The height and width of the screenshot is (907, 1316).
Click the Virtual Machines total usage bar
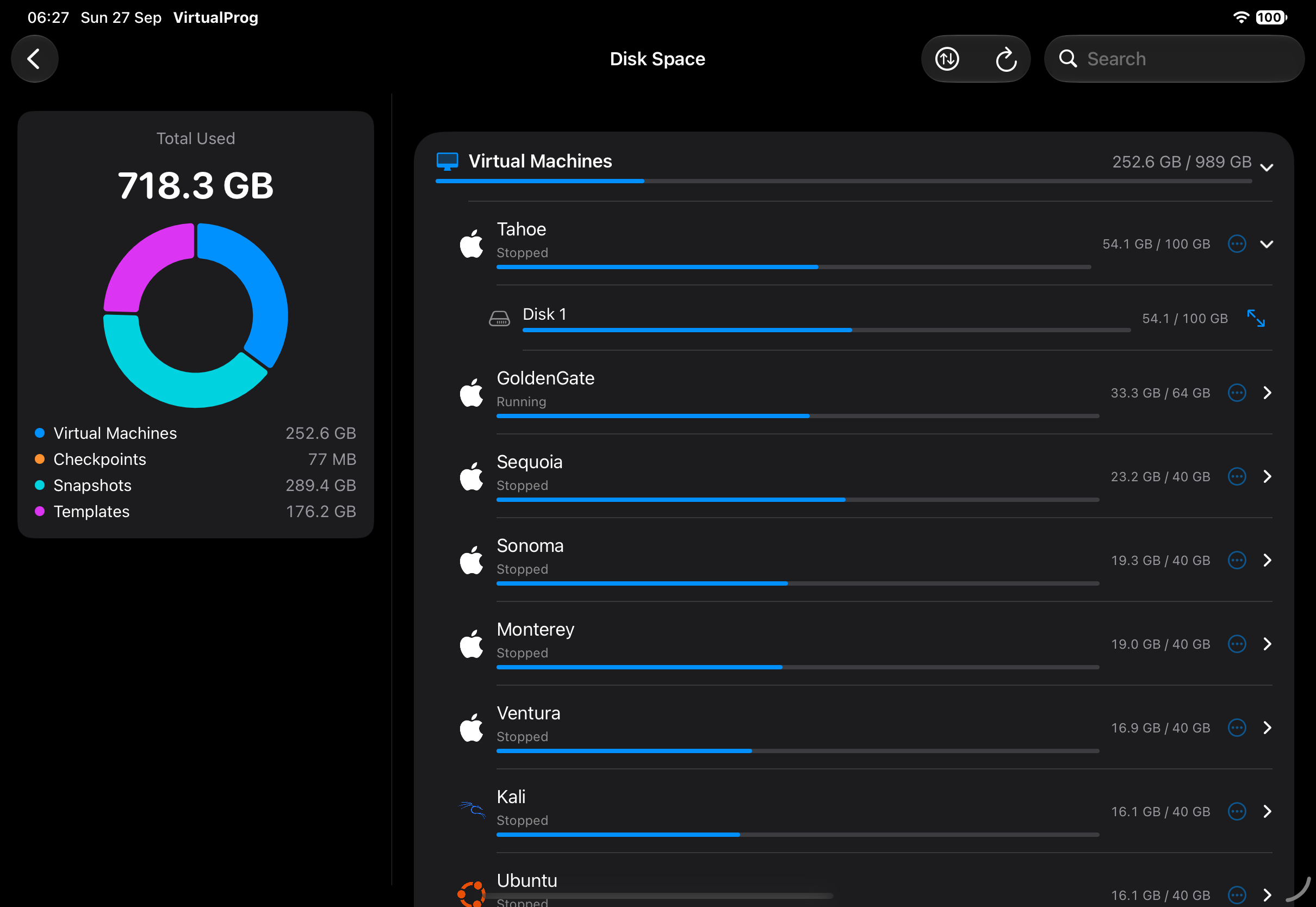click(844, 181)
